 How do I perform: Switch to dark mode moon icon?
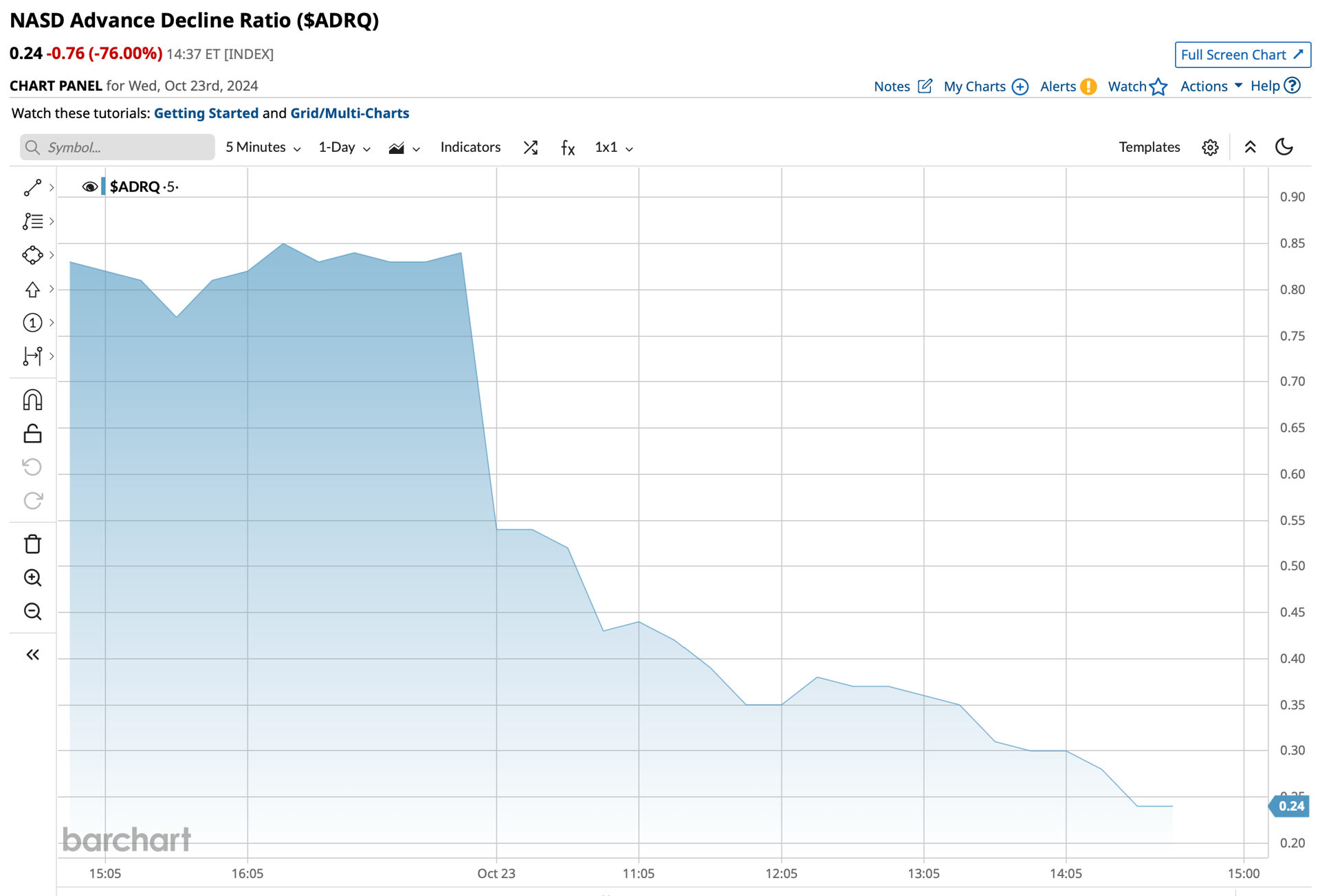coord(1284,147)
